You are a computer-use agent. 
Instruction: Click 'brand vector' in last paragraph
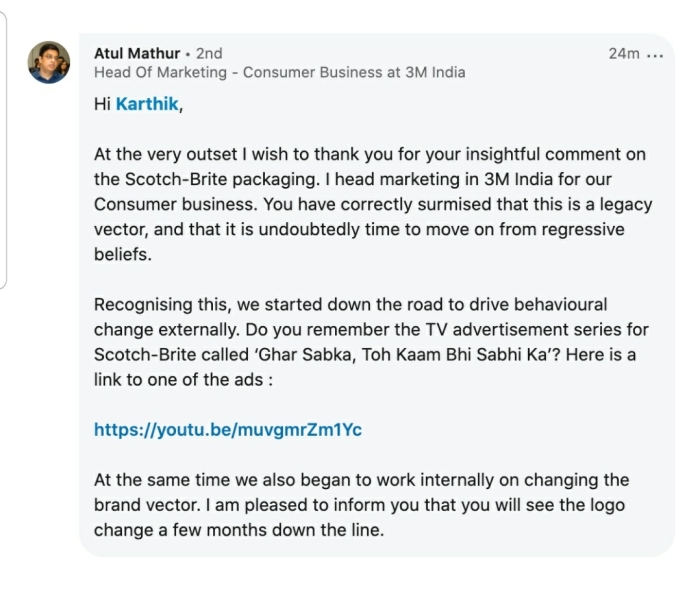146,505
